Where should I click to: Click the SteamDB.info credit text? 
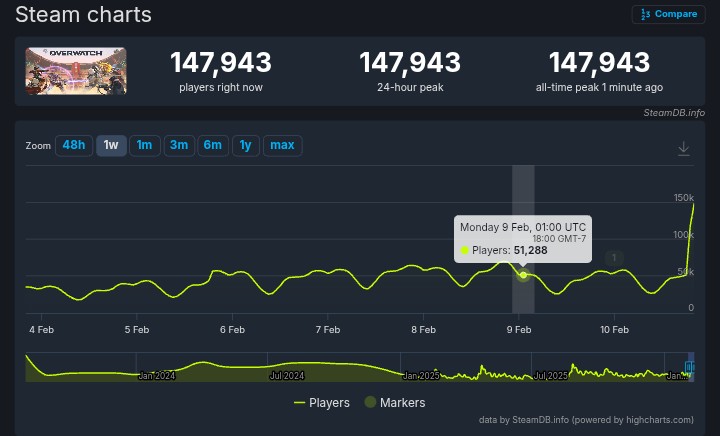[x=674, y=113]
